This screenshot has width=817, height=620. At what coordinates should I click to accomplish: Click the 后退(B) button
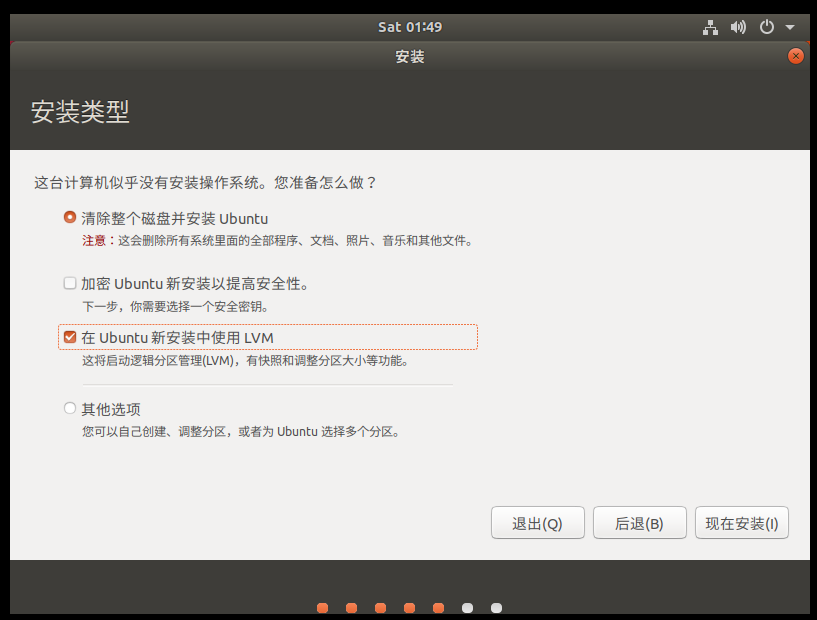[x=639, y=523]
